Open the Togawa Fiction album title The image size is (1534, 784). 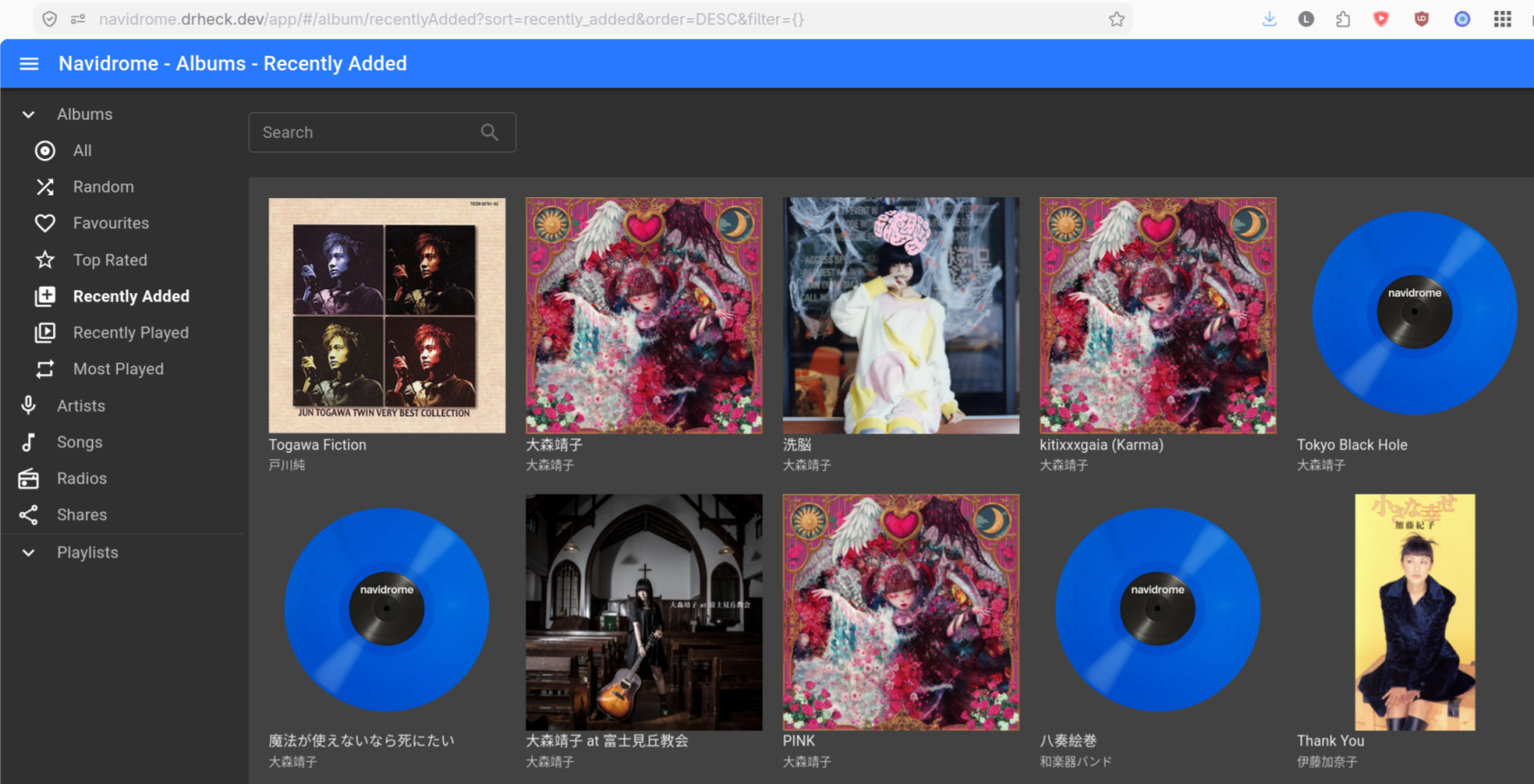click(x=317, y=445)
